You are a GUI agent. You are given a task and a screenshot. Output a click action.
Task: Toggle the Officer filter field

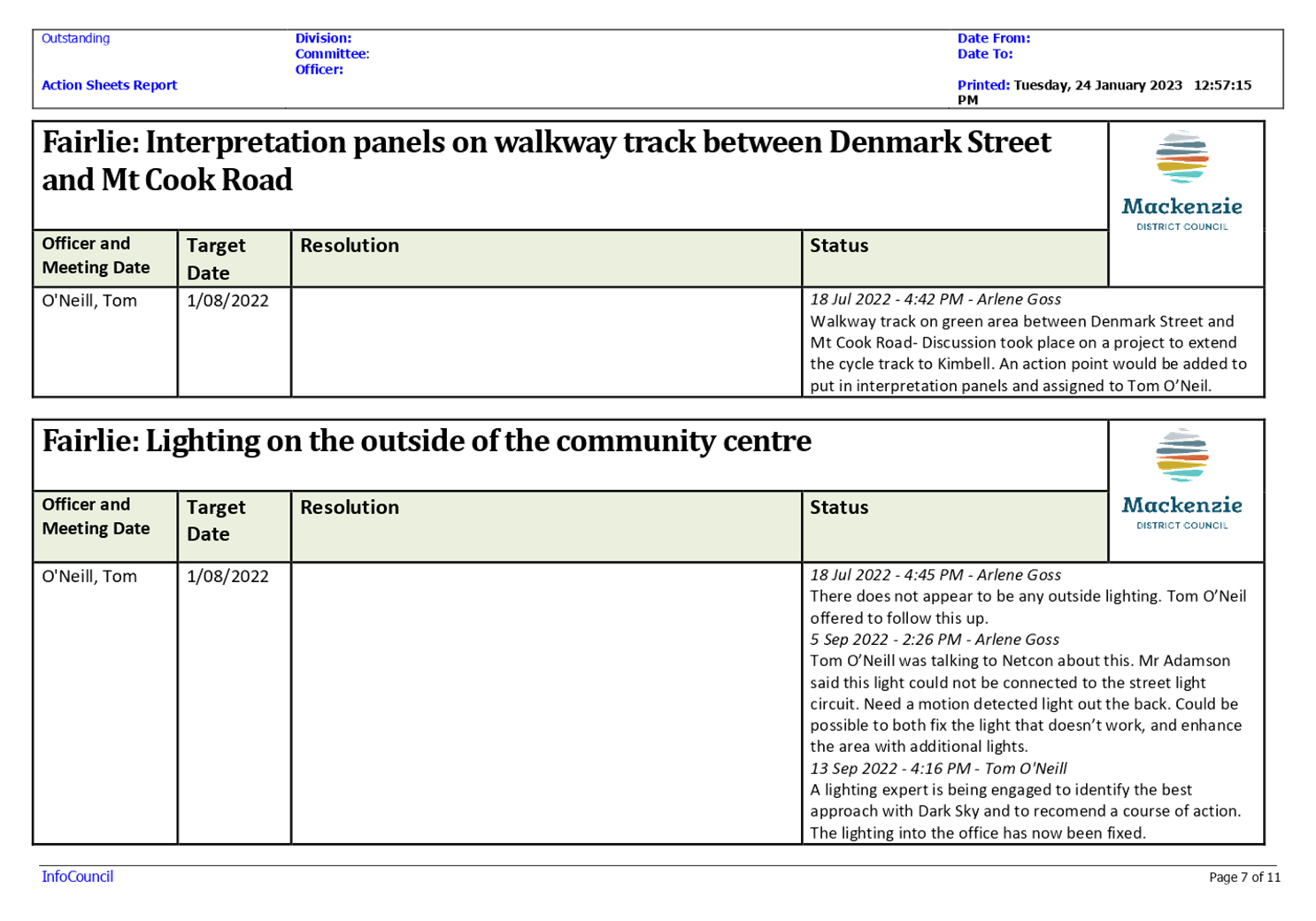pos(318,70)
